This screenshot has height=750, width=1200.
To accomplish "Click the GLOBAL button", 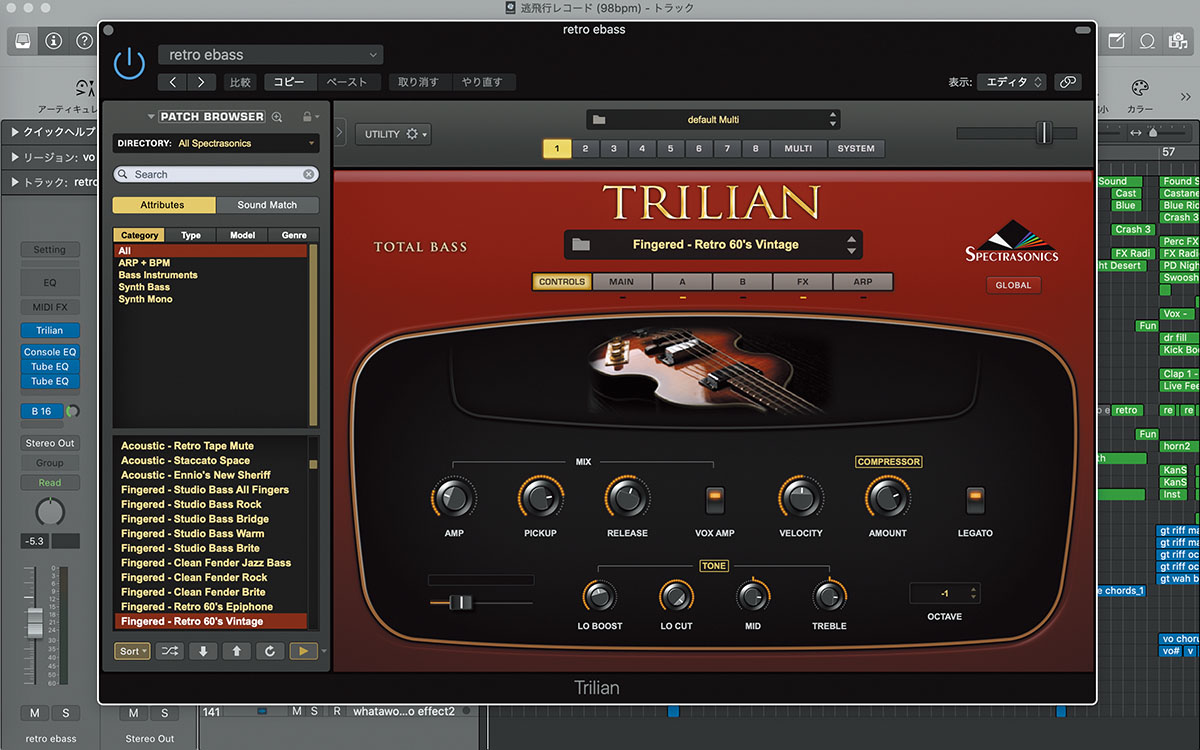I will click(x=1014, y=285).
